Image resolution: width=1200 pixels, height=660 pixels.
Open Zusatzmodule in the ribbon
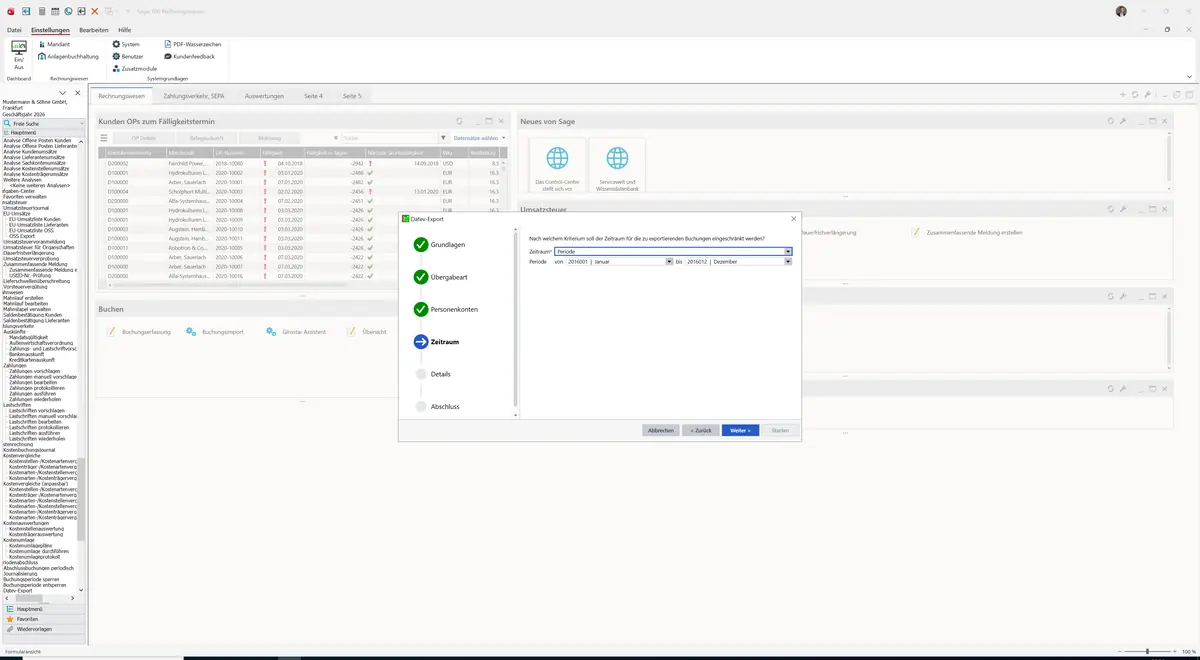134,68
